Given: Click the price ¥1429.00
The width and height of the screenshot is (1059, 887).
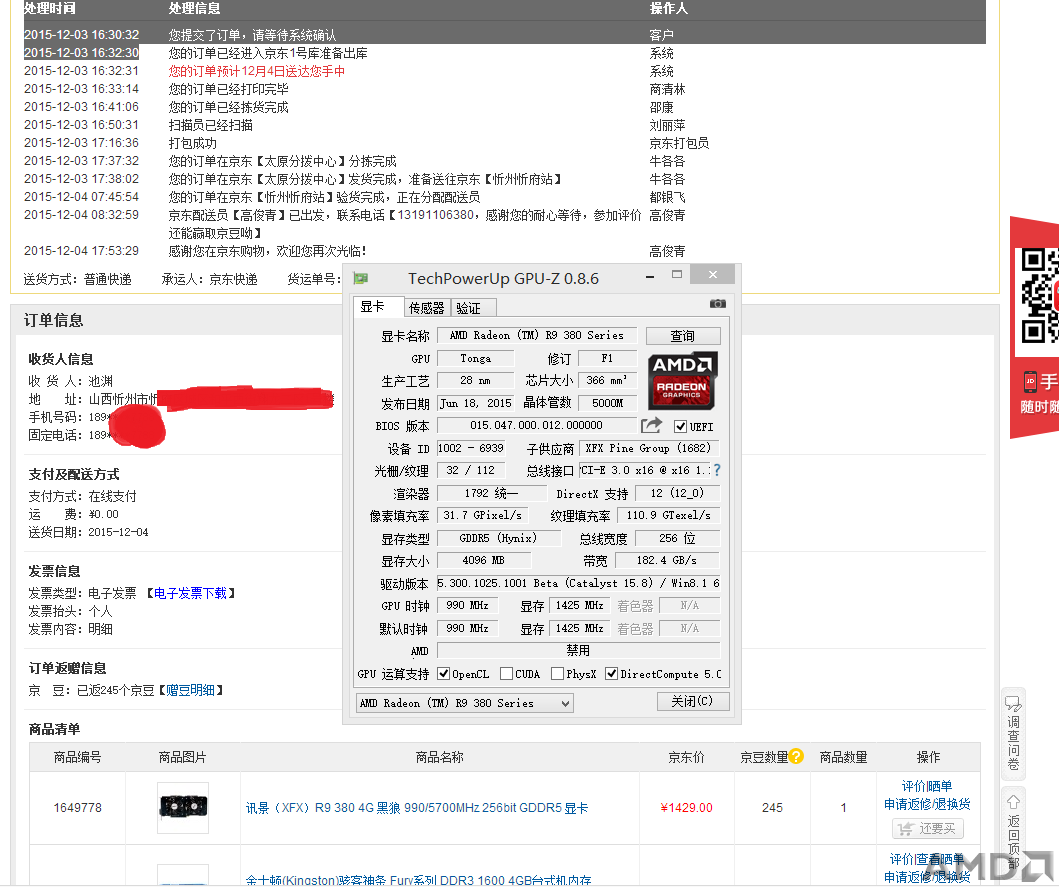Looking at the screenshot, I should point(686,807).
